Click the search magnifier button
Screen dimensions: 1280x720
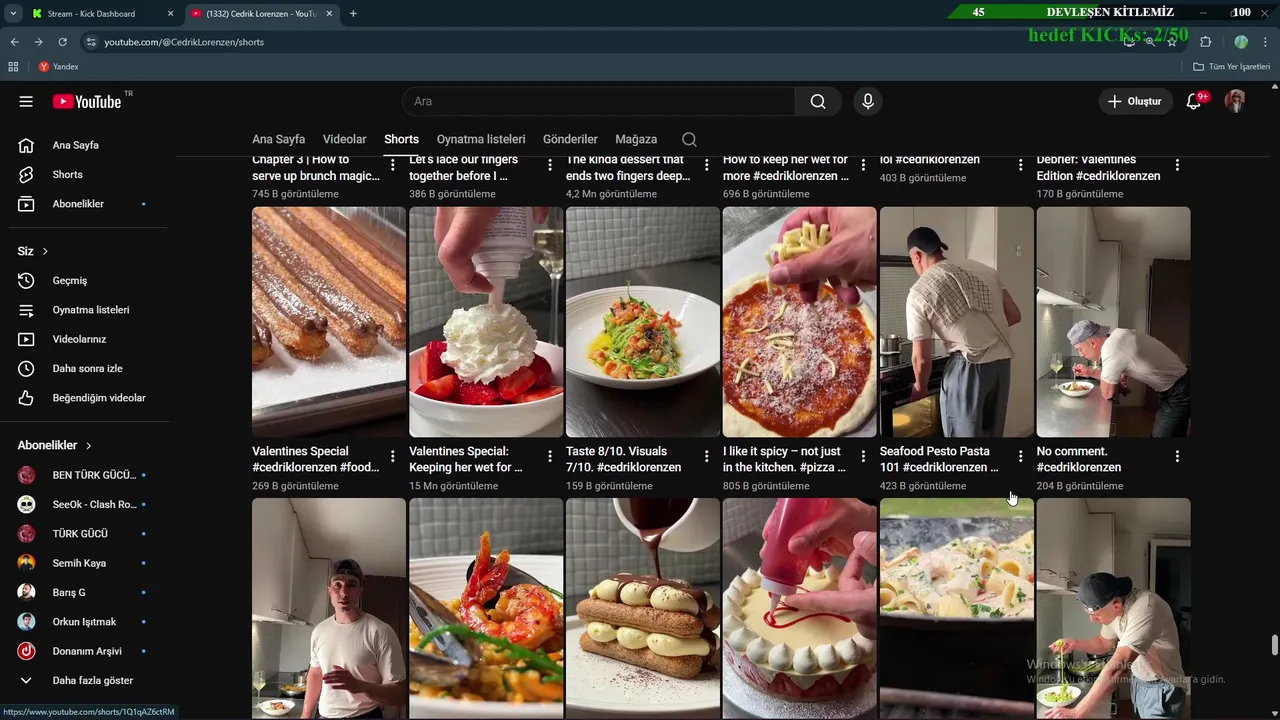pos(818,101)
